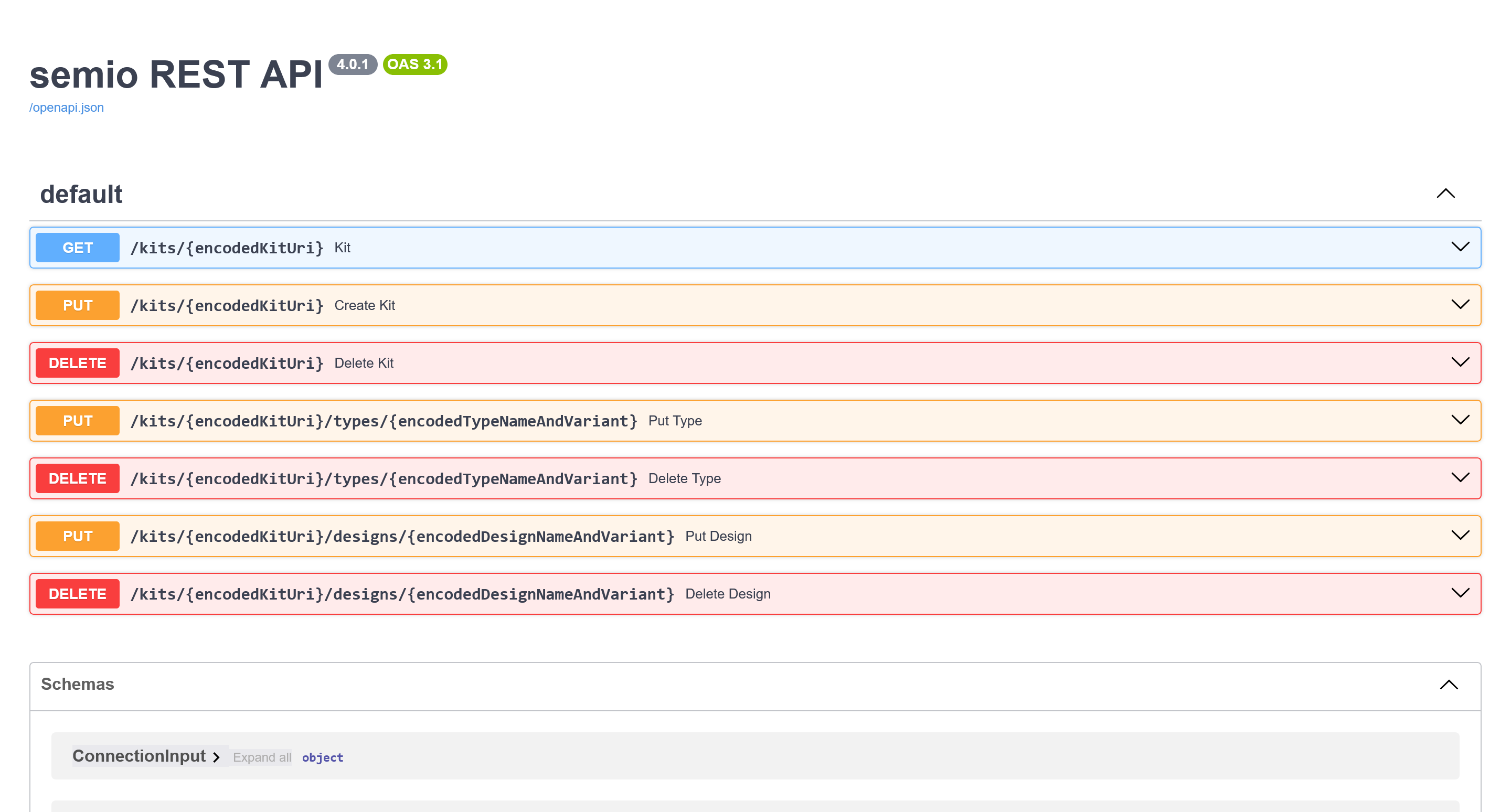Click the Schemas heading text
The height and width of the screenshot is (812, 1511).
pyautogui.click(x=78, y=684)
